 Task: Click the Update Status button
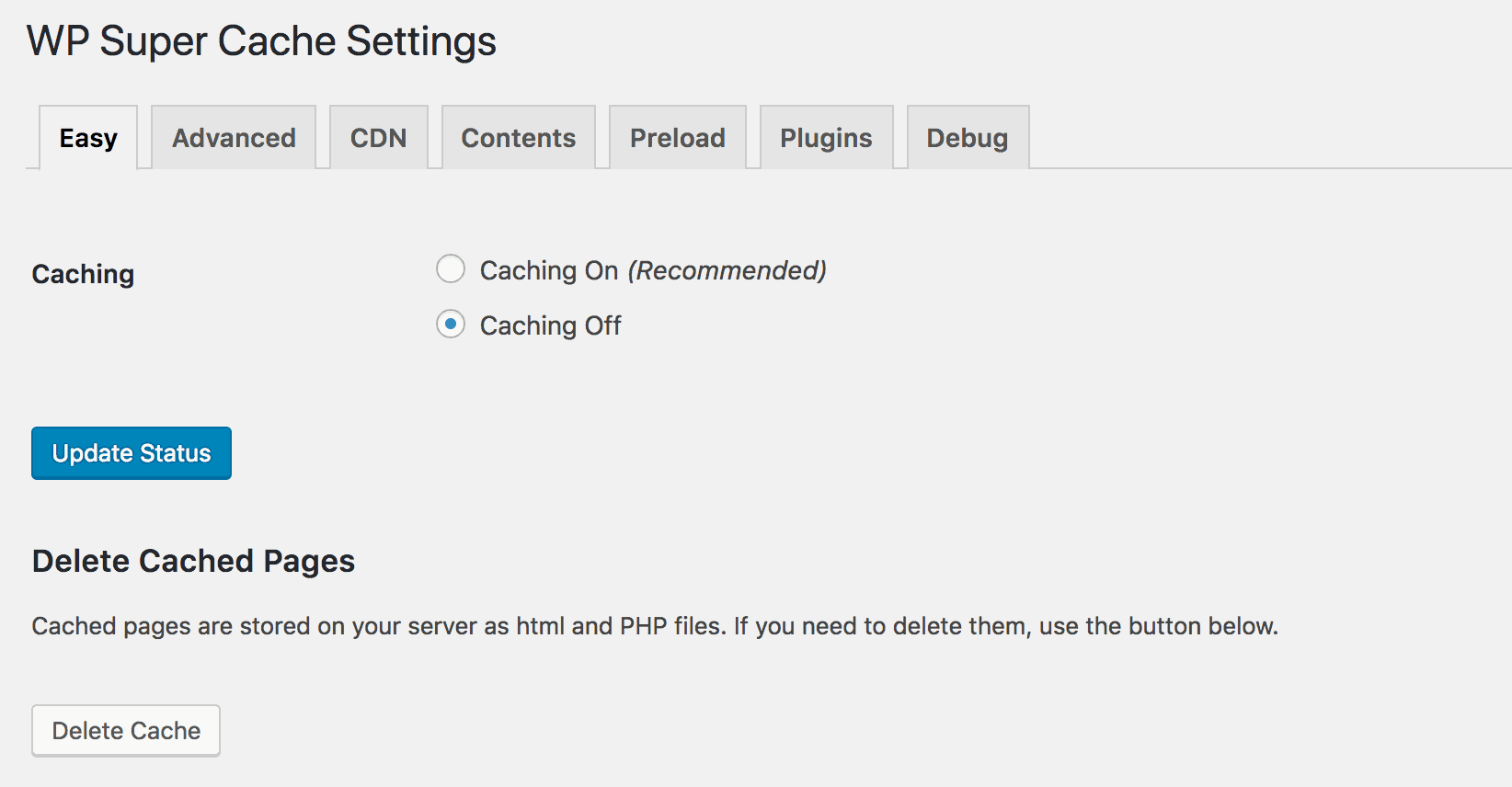(132, 453)
